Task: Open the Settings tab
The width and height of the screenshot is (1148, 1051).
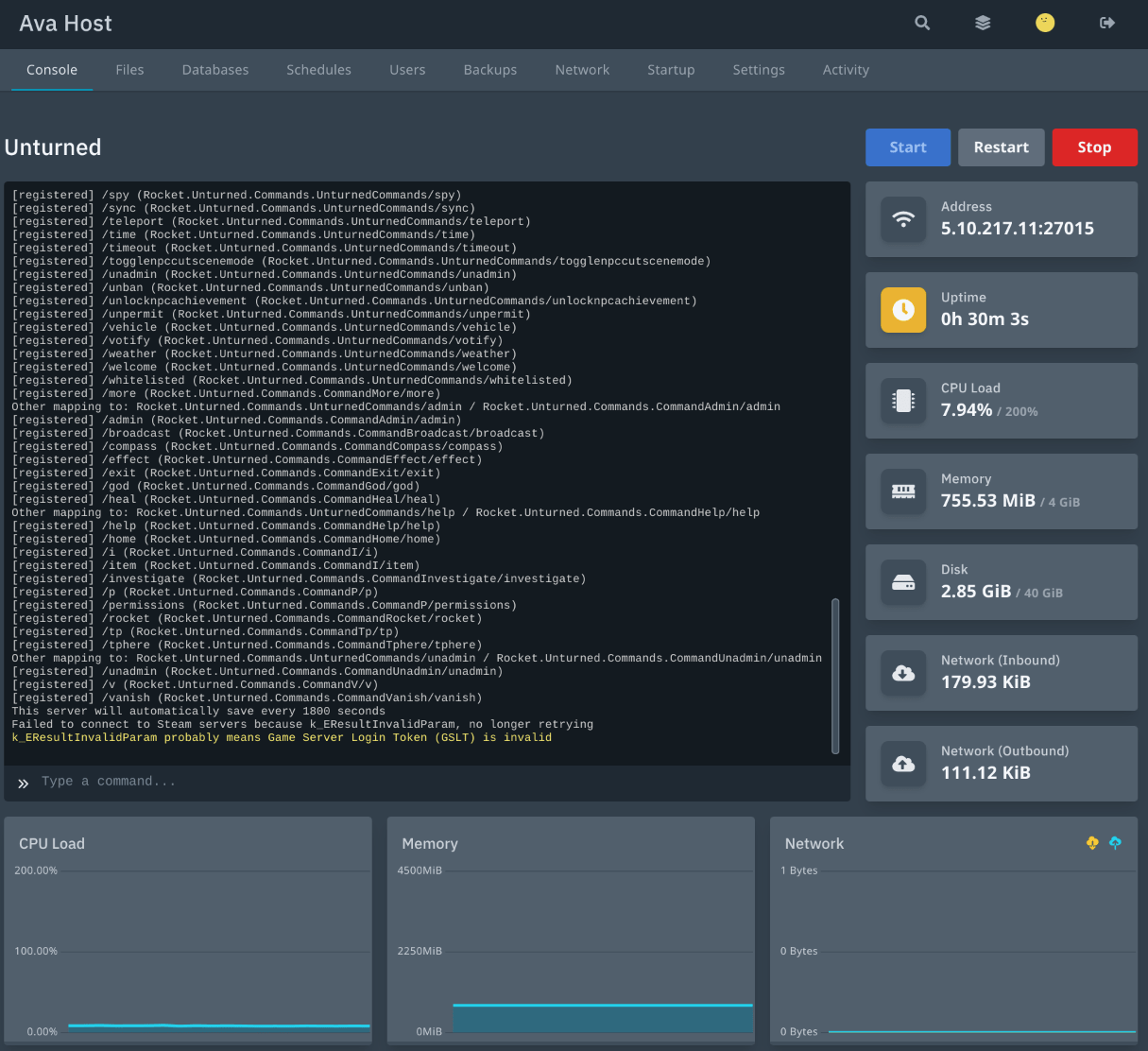Action: (x=759, y=70)
